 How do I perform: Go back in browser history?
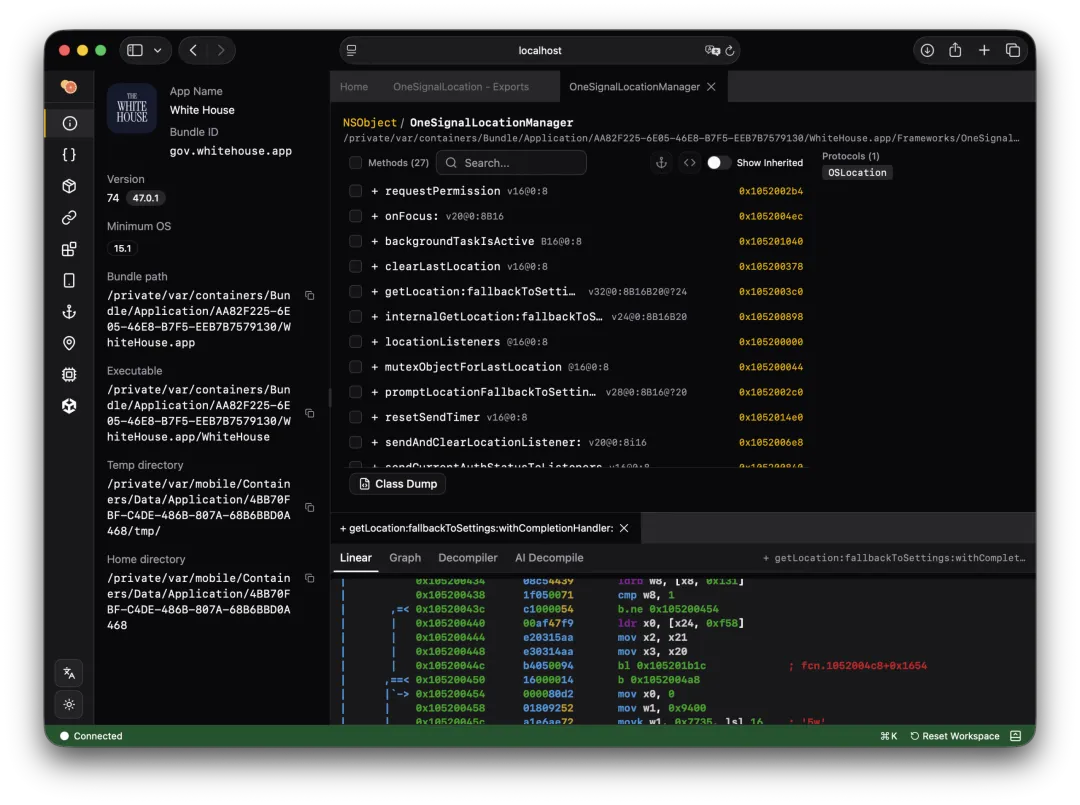[194, 50]
